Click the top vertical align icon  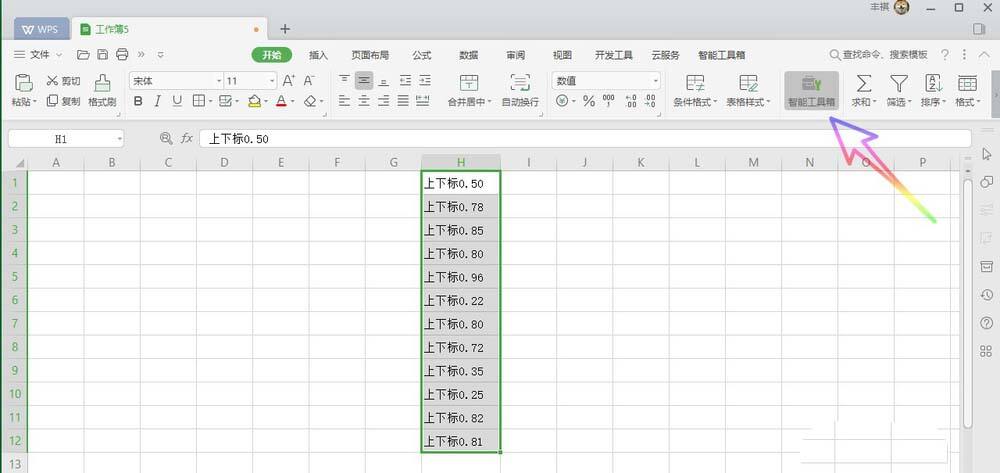(x=344, y=80)
